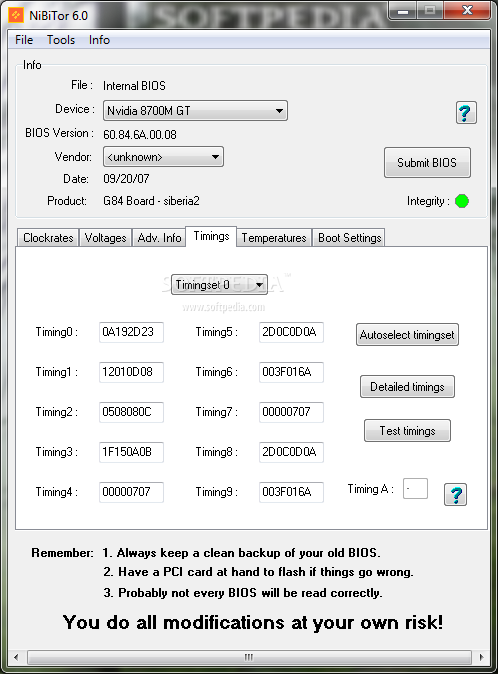Click the Timing A input box
The height and width of the screenshot is (674, 498).
(x=416, y=489)
